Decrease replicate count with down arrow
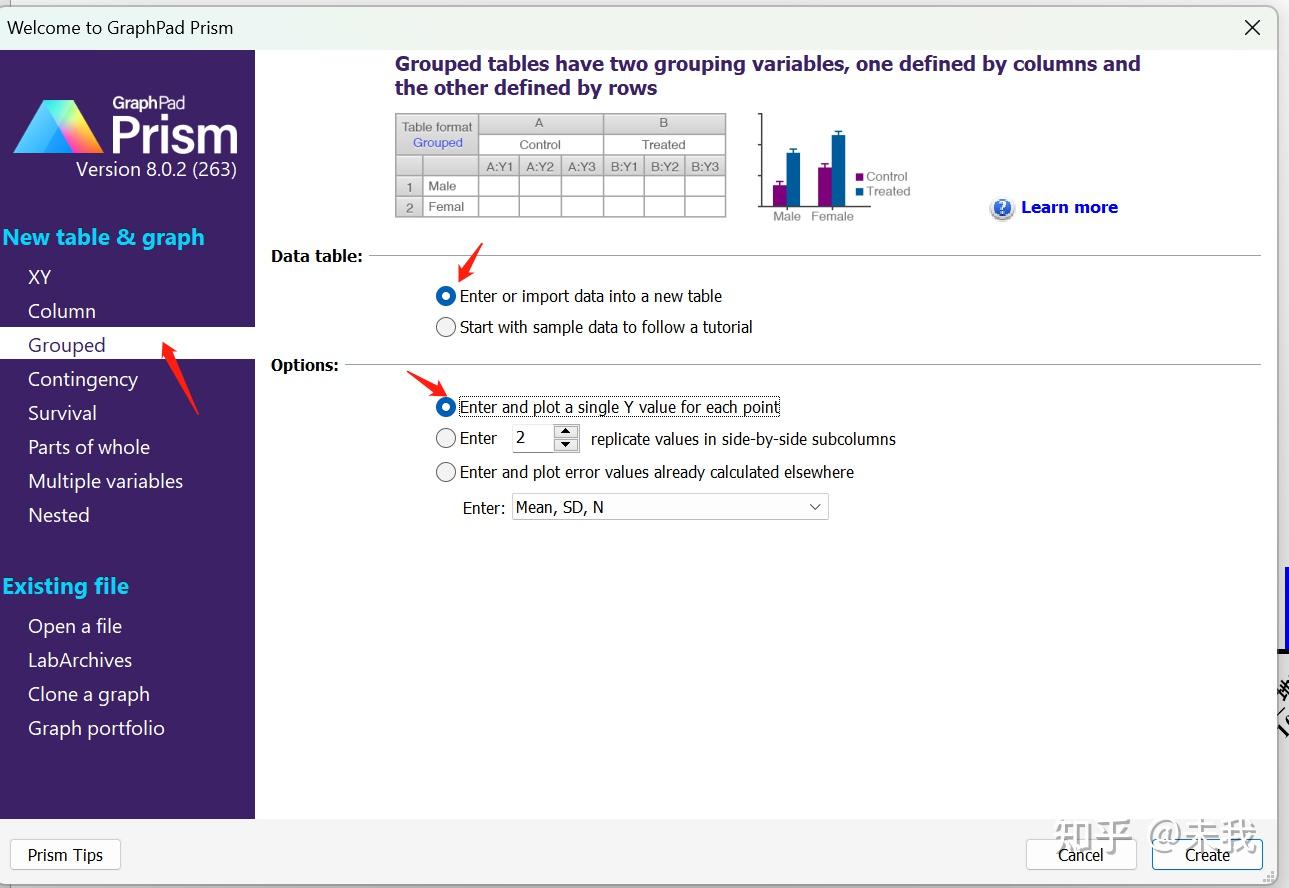Screen dimensions: 1289x888 (x=566, y=444)
